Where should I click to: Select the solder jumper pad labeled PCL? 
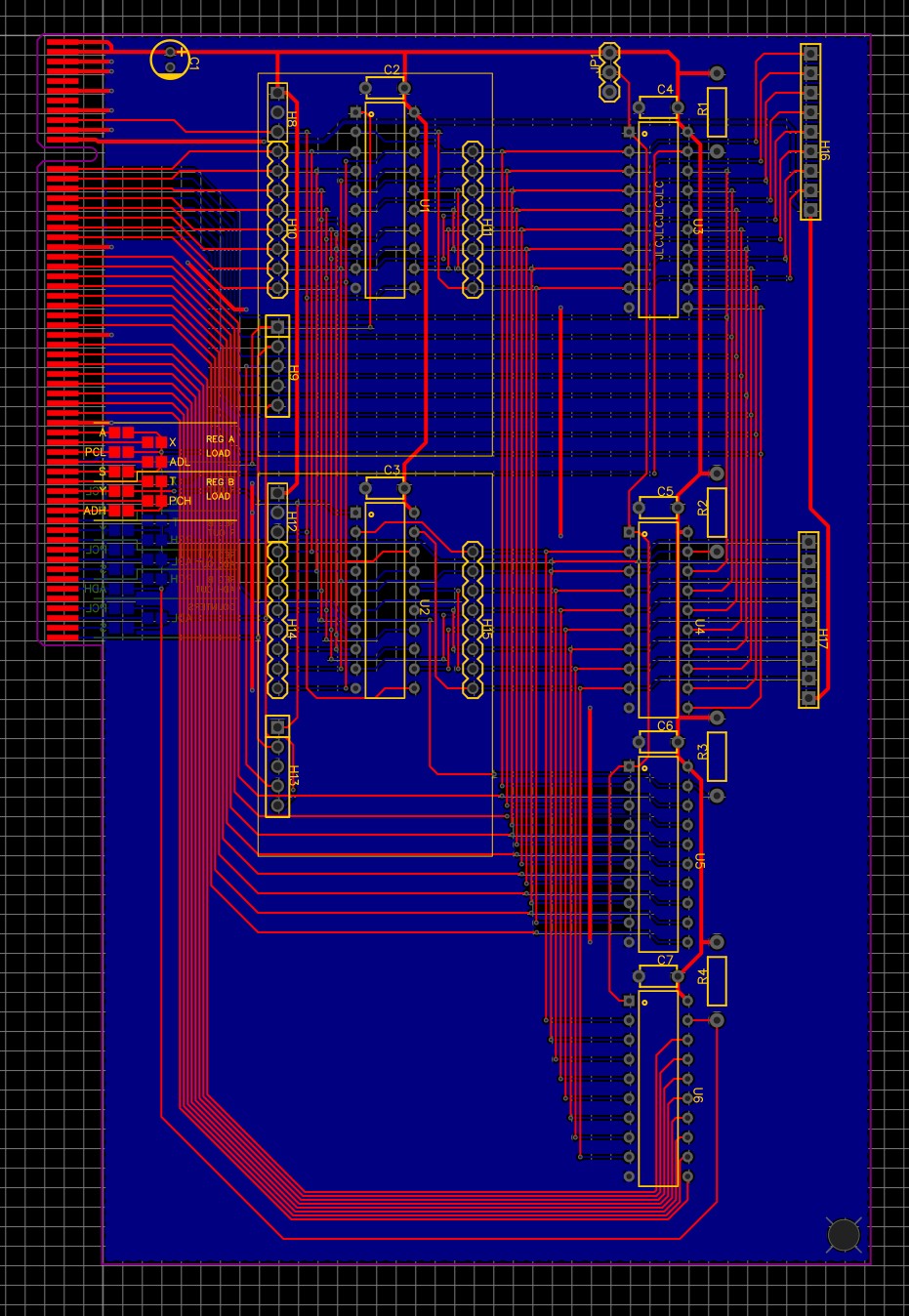pyautogui.click(x=121, y=452)
